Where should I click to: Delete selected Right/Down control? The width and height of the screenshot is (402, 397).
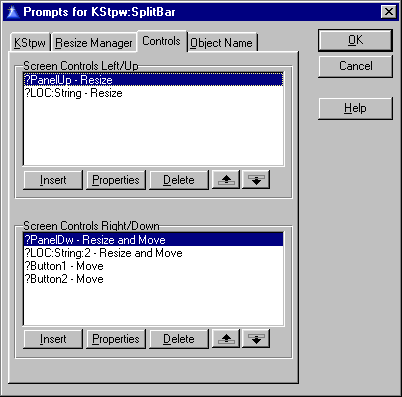pyautogui.click(x=179, y=339)
